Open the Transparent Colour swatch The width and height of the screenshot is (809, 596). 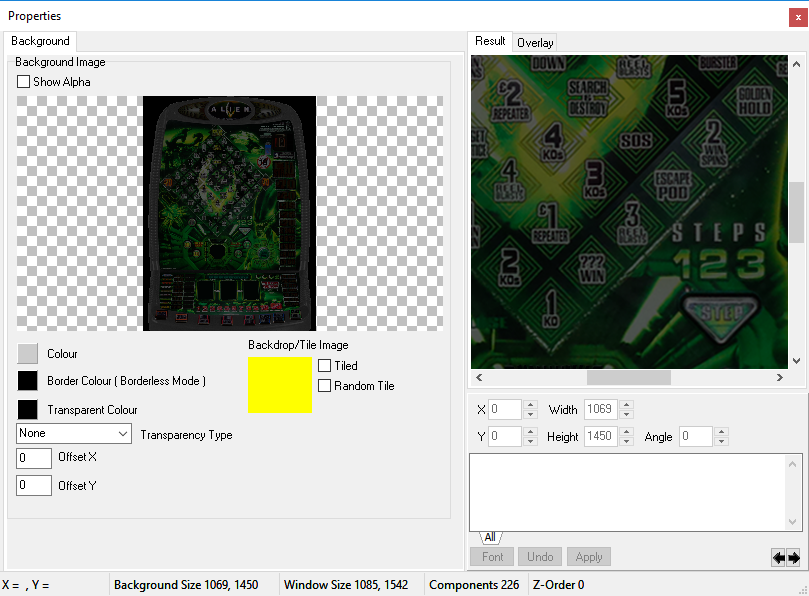click(27, 410)
